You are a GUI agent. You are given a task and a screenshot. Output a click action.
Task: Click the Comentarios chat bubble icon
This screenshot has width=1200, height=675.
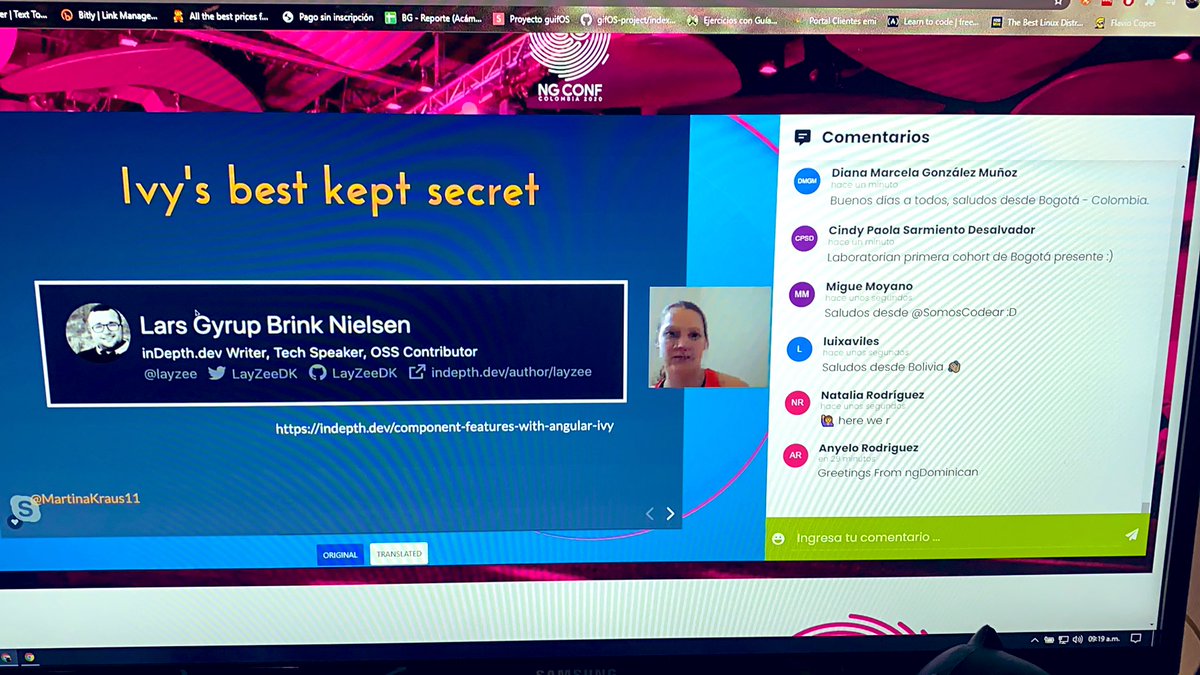pyautogui.click(x=802, y=138)
